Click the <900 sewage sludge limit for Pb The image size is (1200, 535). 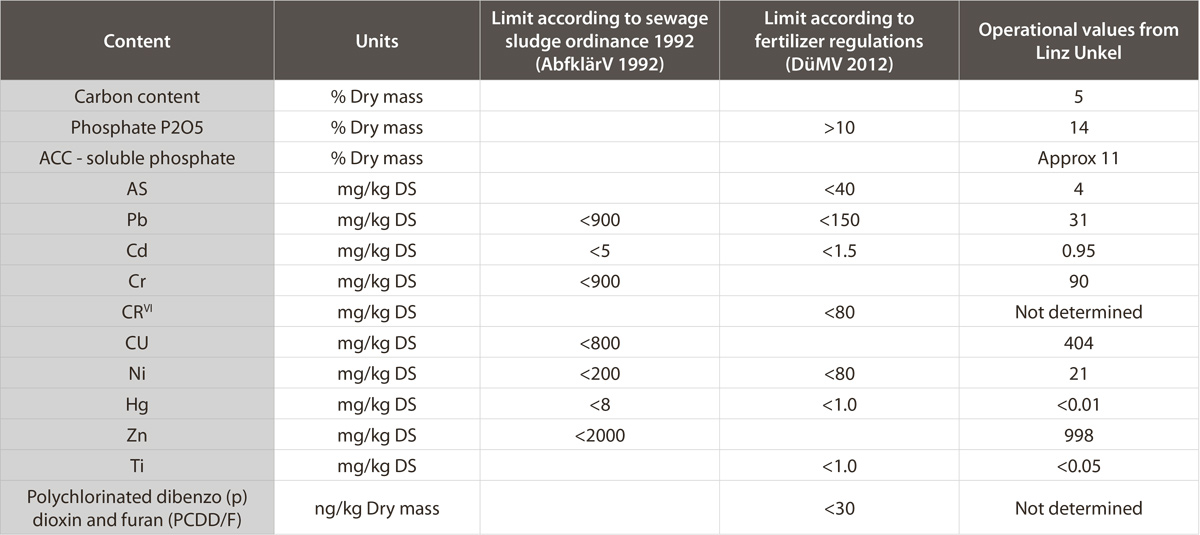tap(599, 220)
